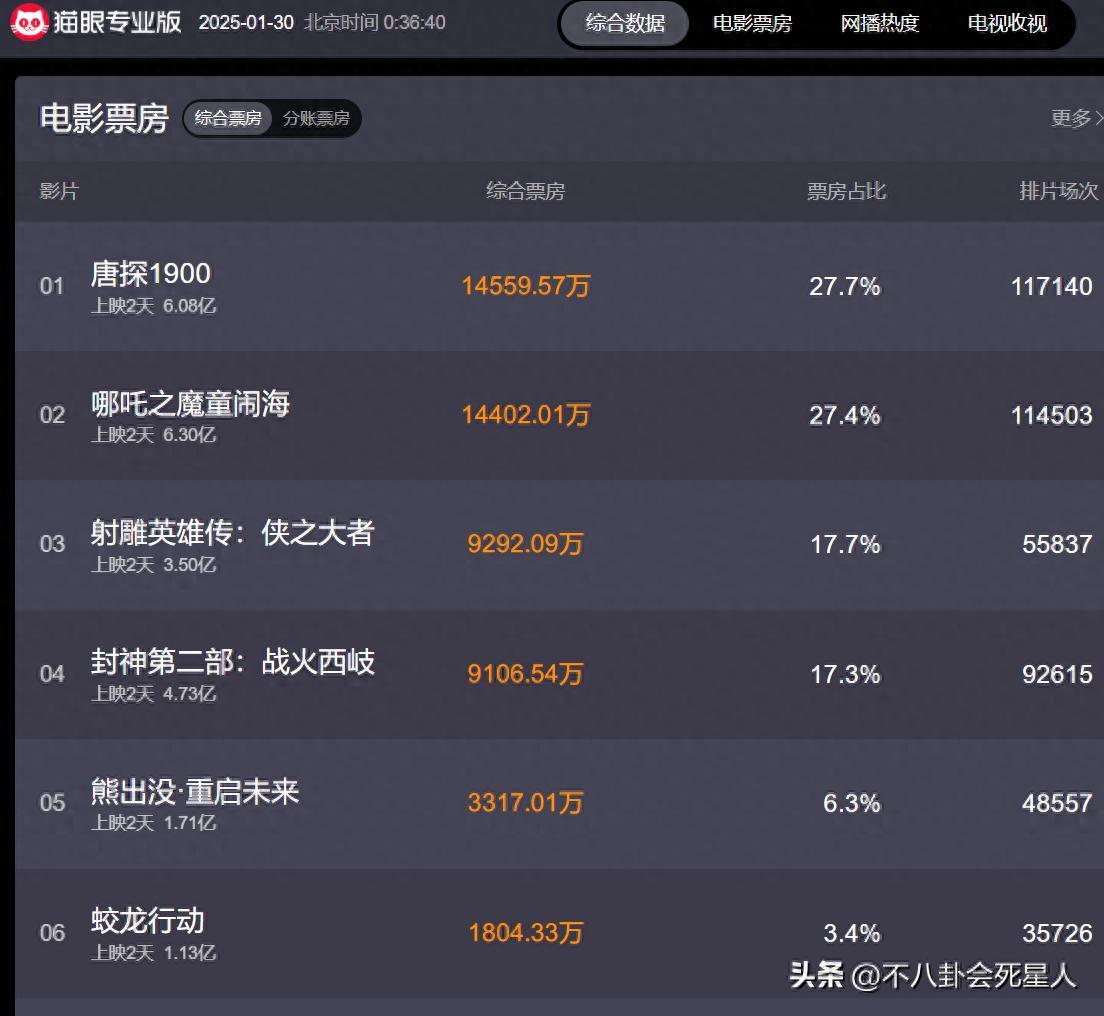Open 蛟龙行动 movie details

tap(147, 921)
